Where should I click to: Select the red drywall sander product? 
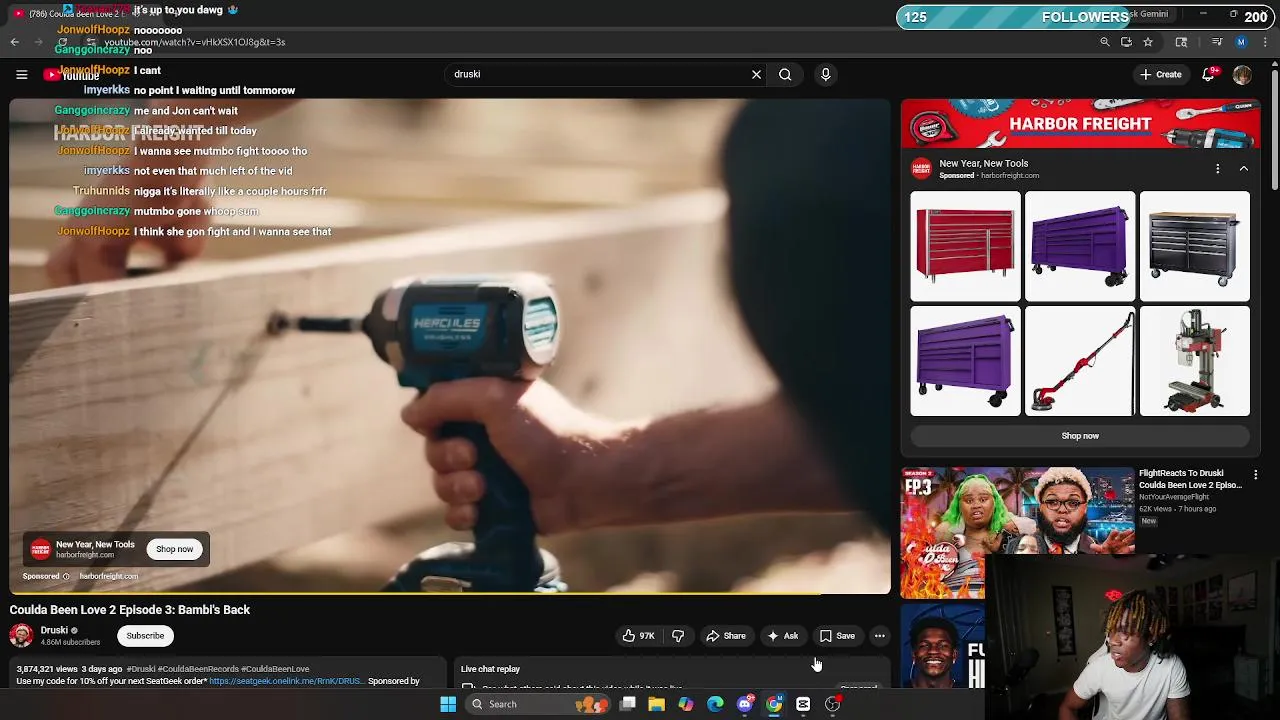(1080, 361)
